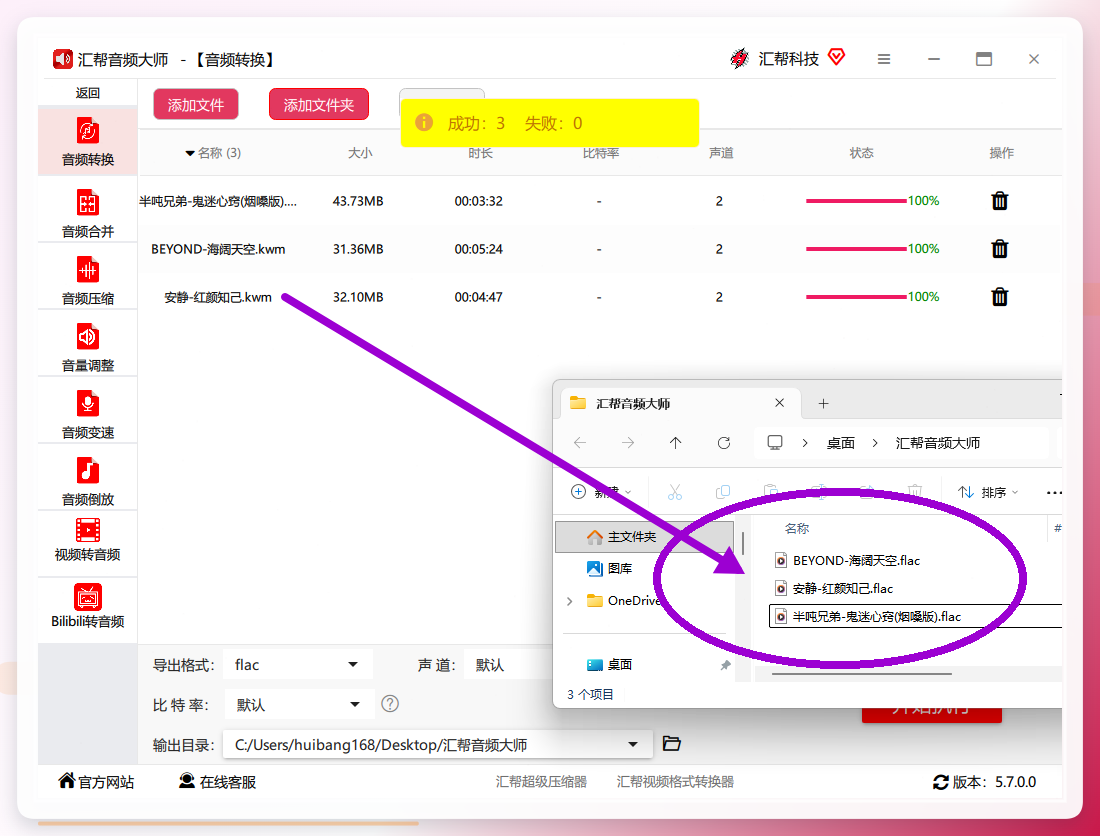Browse the output folder with the folder icon
Image resolution: width=1100 pixels, height=836 pixels.
671,743
